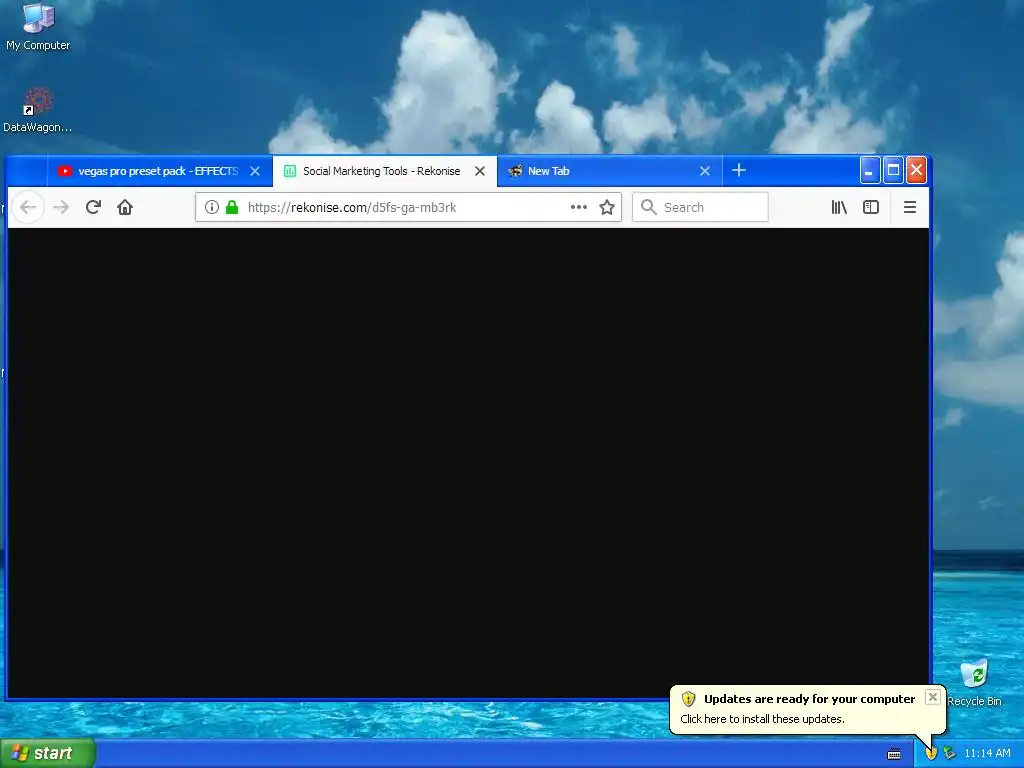Open the Library bookshelf icon
This screenshot has height=768, width=1024.
click(x=839, y=208)
